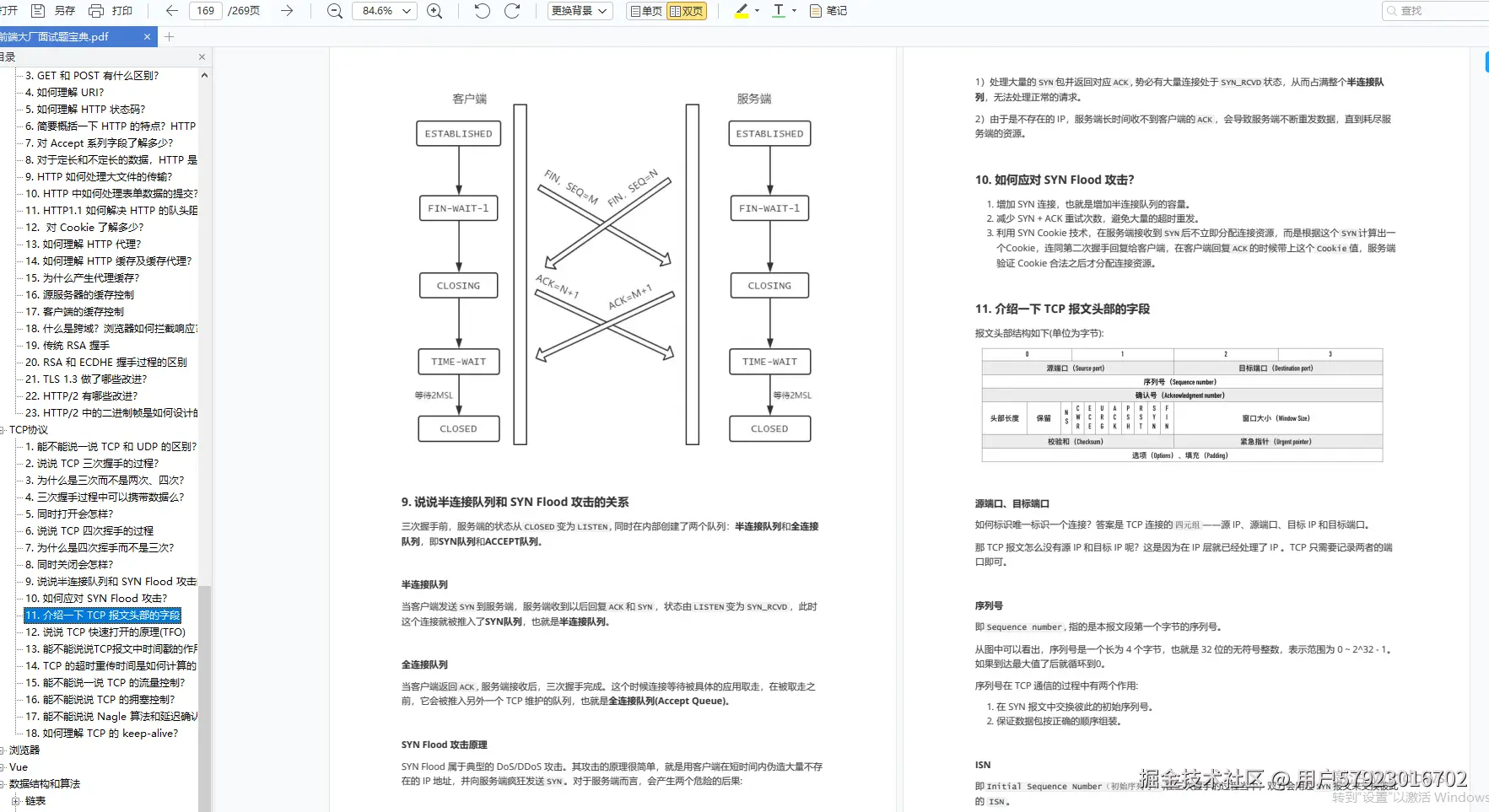Open outline item 3. GET 和 POST 有什么区别
The width and height of the screenshot is (1489, 812).
tap(92, 76)
